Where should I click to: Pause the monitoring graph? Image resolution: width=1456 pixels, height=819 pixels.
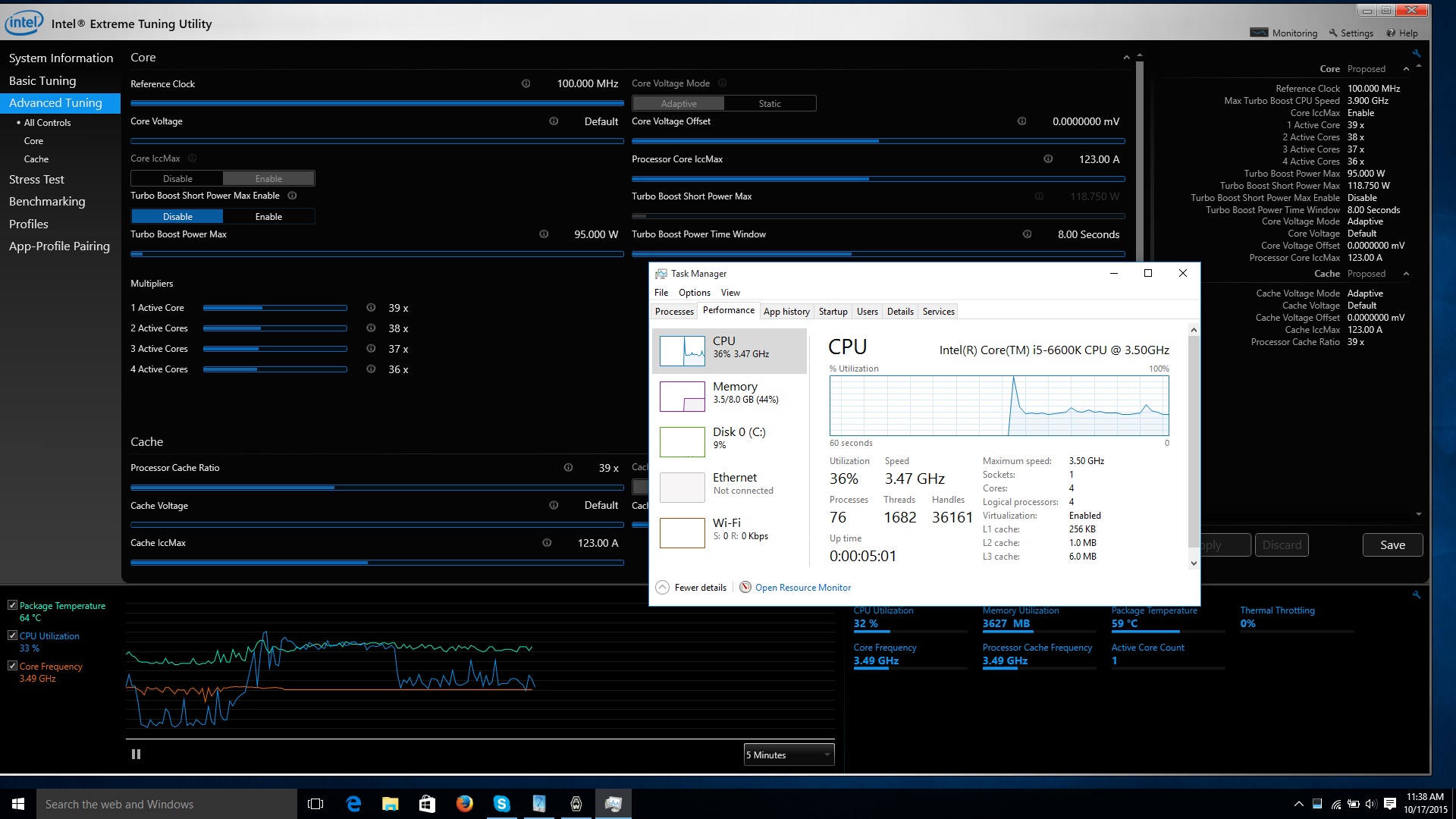pyautogui.click(x=136, y=755)
